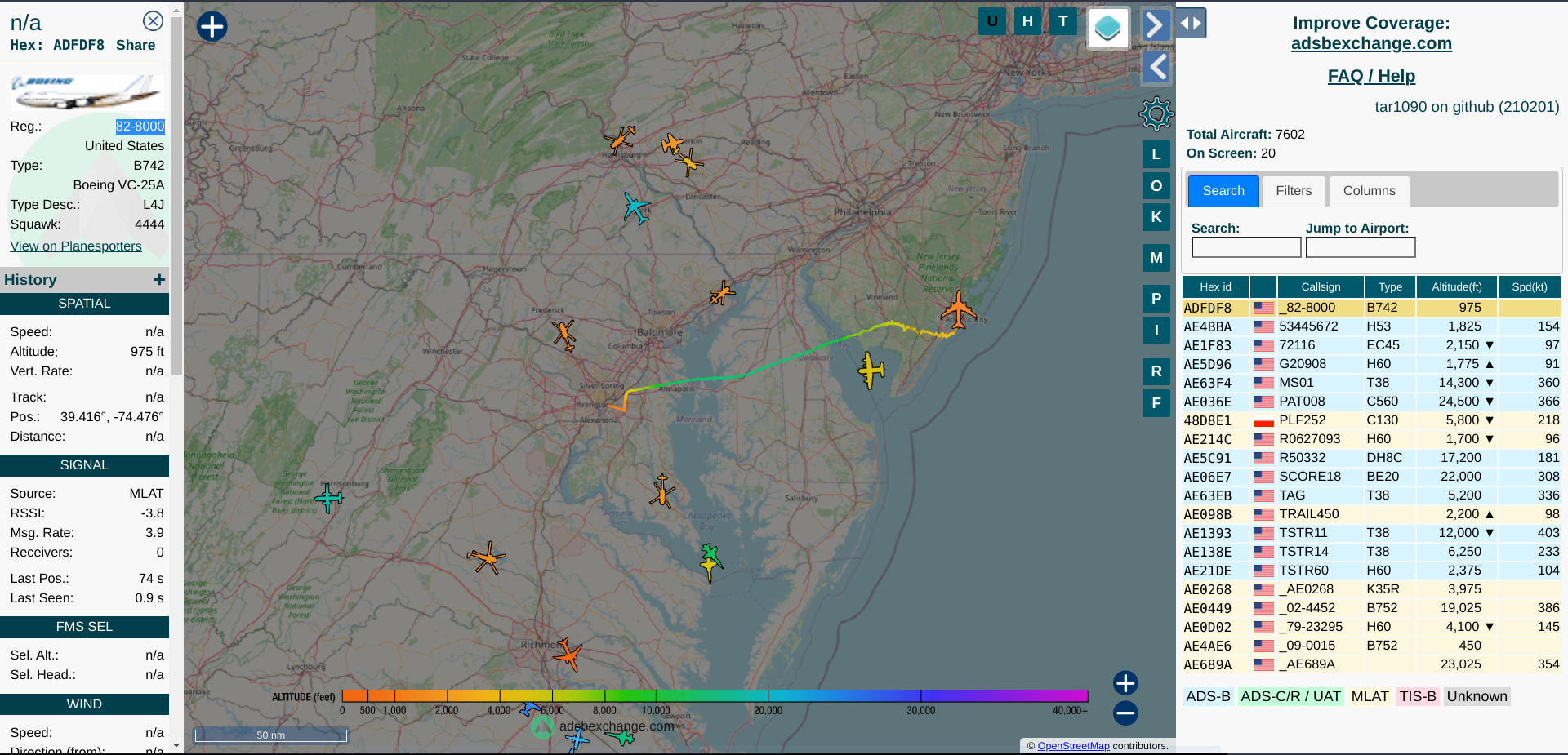Select the PLF252 row in table
This screenshot has width=1568, height=755.
pyautogui.click(x=1371, y=420)
